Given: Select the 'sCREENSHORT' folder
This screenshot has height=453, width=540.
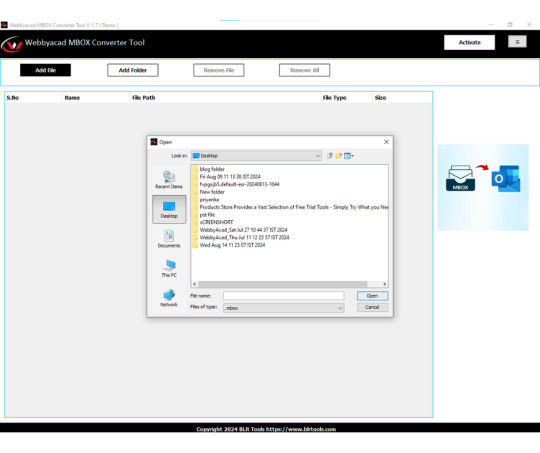Looking at the screenshot, I should [x=213, y=222].
